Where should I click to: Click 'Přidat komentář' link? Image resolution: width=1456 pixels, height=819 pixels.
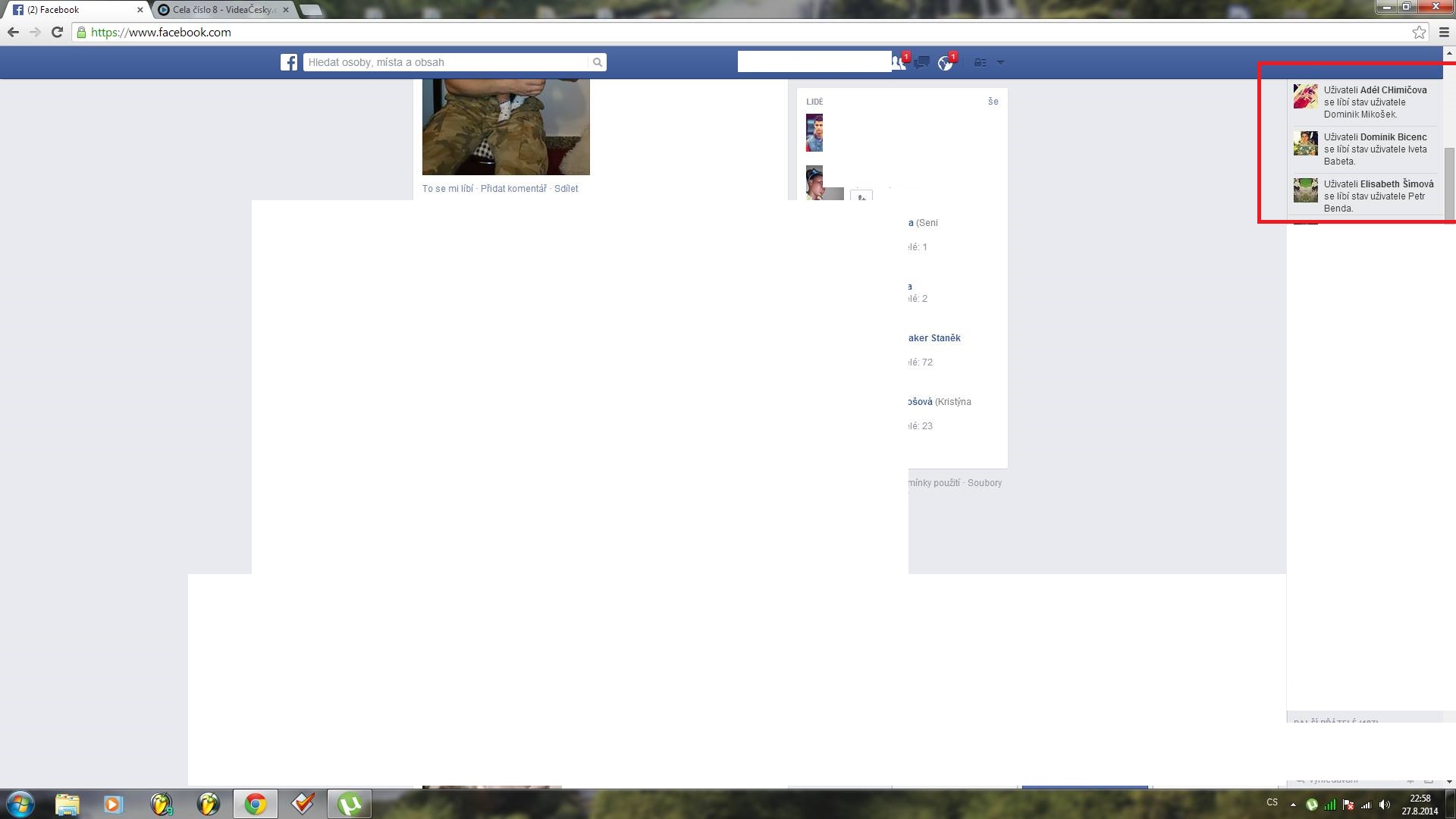tap(513, 189)
